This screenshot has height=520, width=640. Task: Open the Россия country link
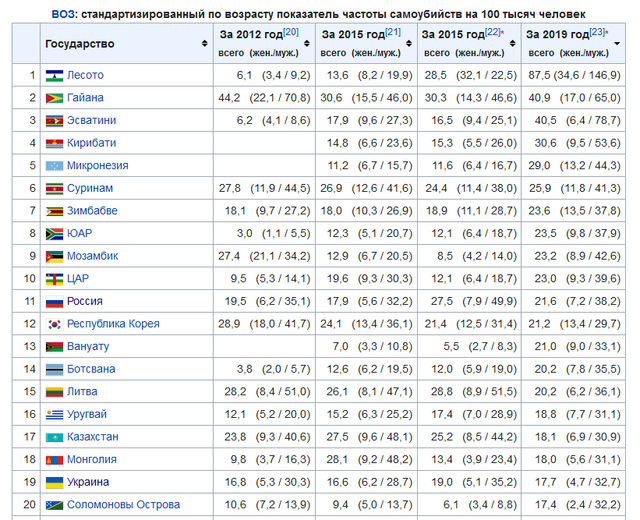click(x=85, y=301)
